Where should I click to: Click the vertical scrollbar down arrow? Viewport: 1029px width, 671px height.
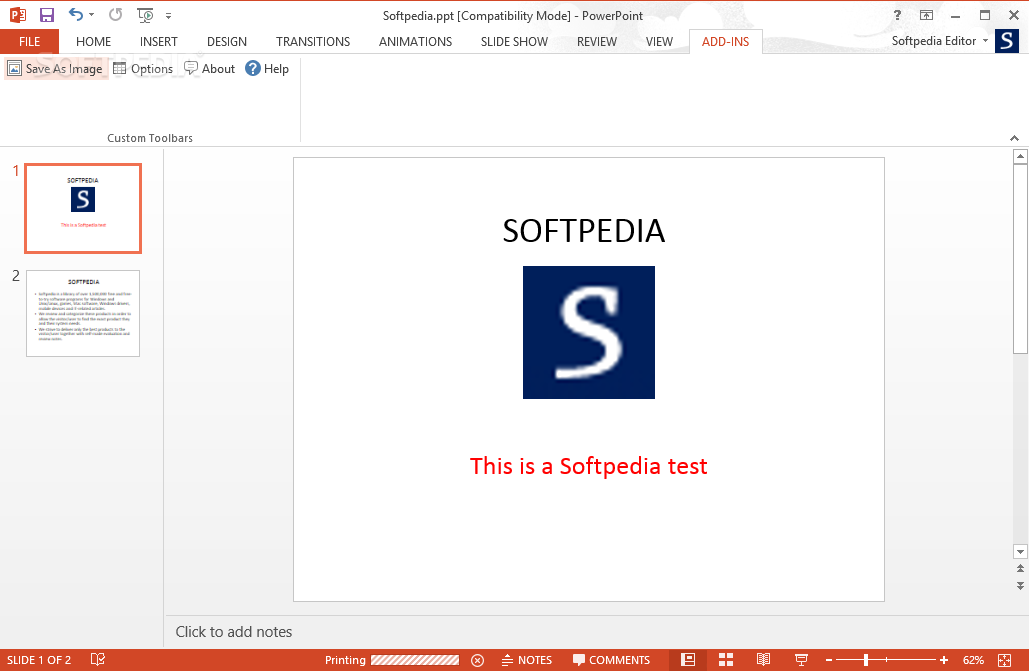pos(1020,552)
